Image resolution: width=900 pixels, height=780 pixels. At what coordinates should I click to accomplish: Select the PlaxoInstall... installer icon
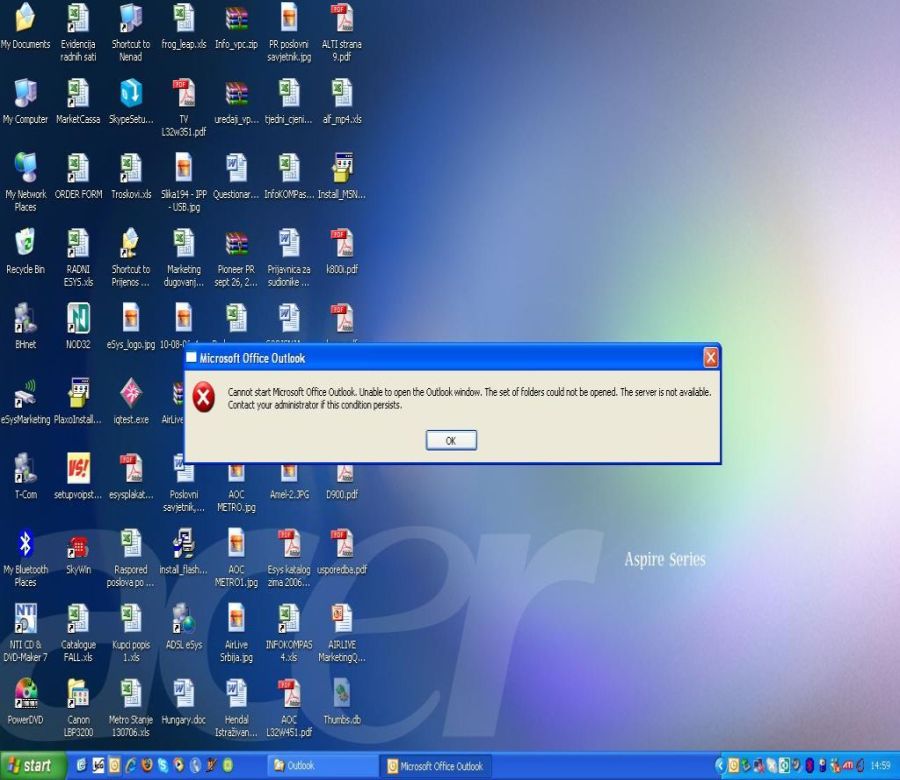[78, 401]
